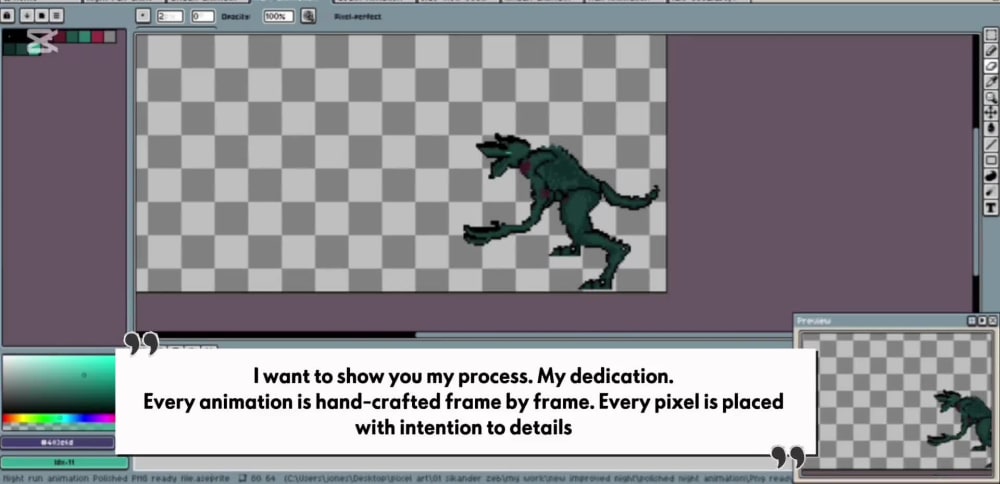The image size is (1000, 484).
Task: Select the Line tool
Action: (991, 144)
